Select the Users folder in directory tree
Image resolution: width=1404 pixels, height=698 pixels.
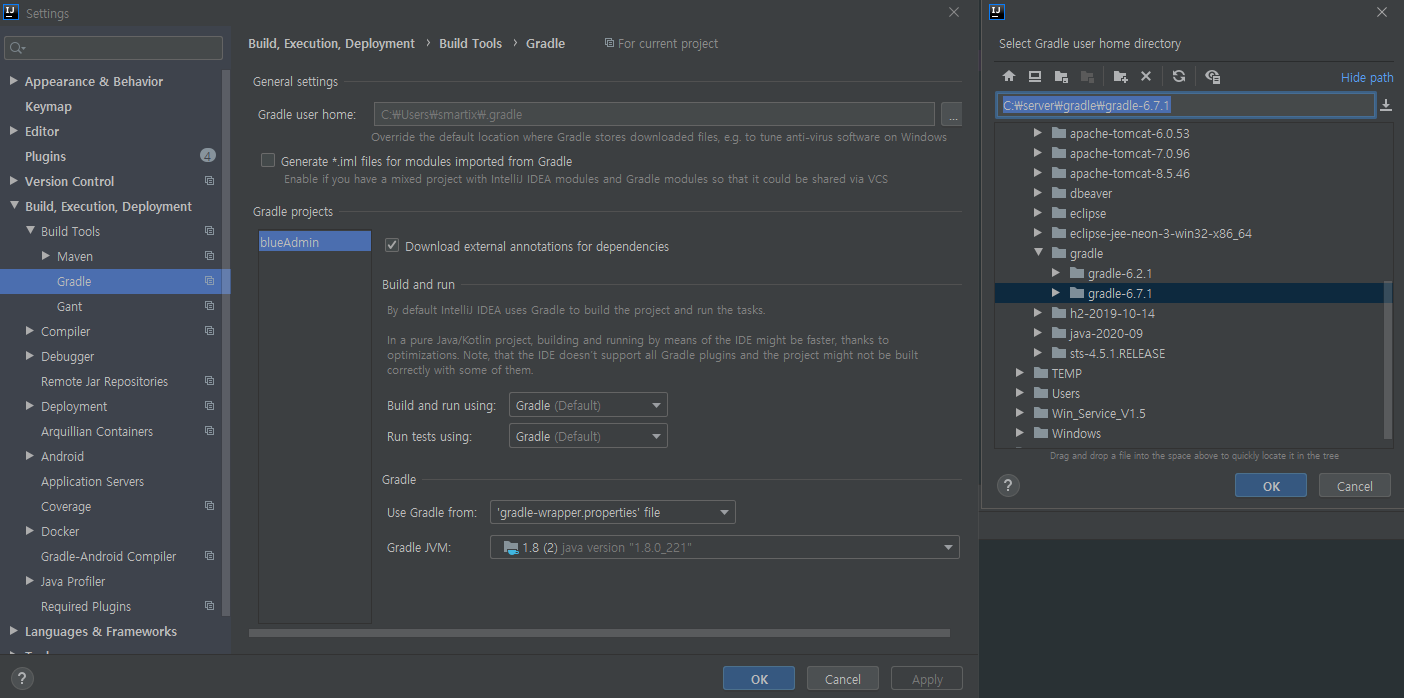pyautogui.click(x=1066, y=393)
